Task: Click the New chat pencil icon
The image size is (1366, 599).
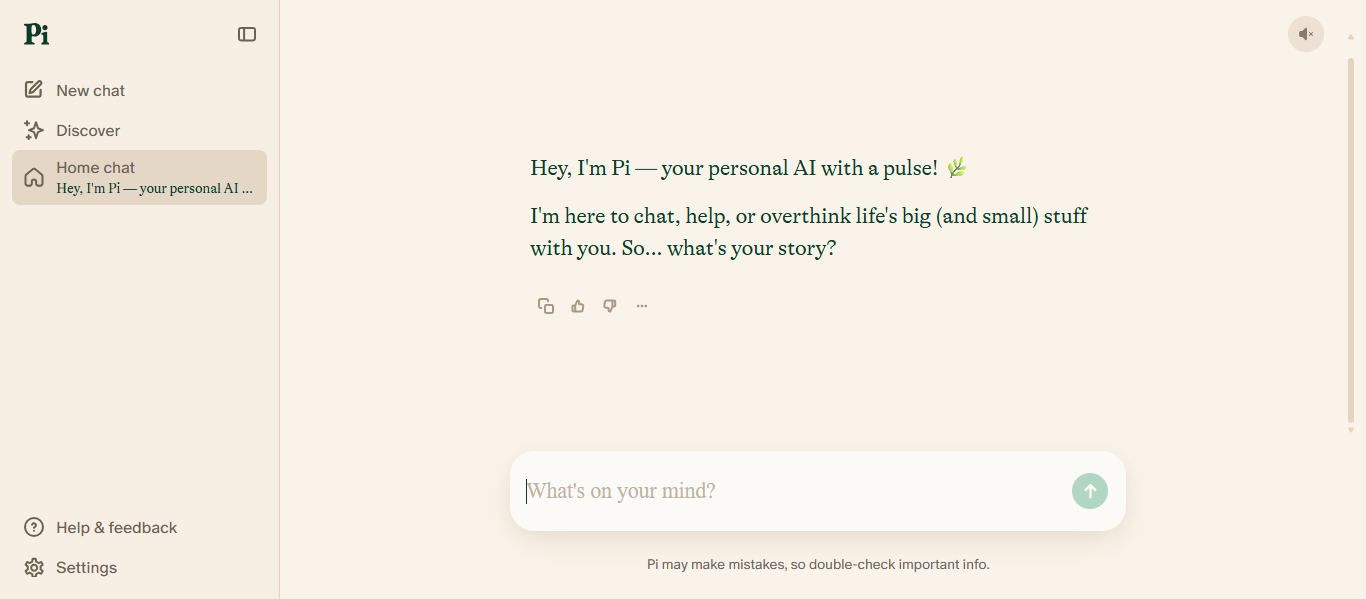Action: click(x=34, y=90)
